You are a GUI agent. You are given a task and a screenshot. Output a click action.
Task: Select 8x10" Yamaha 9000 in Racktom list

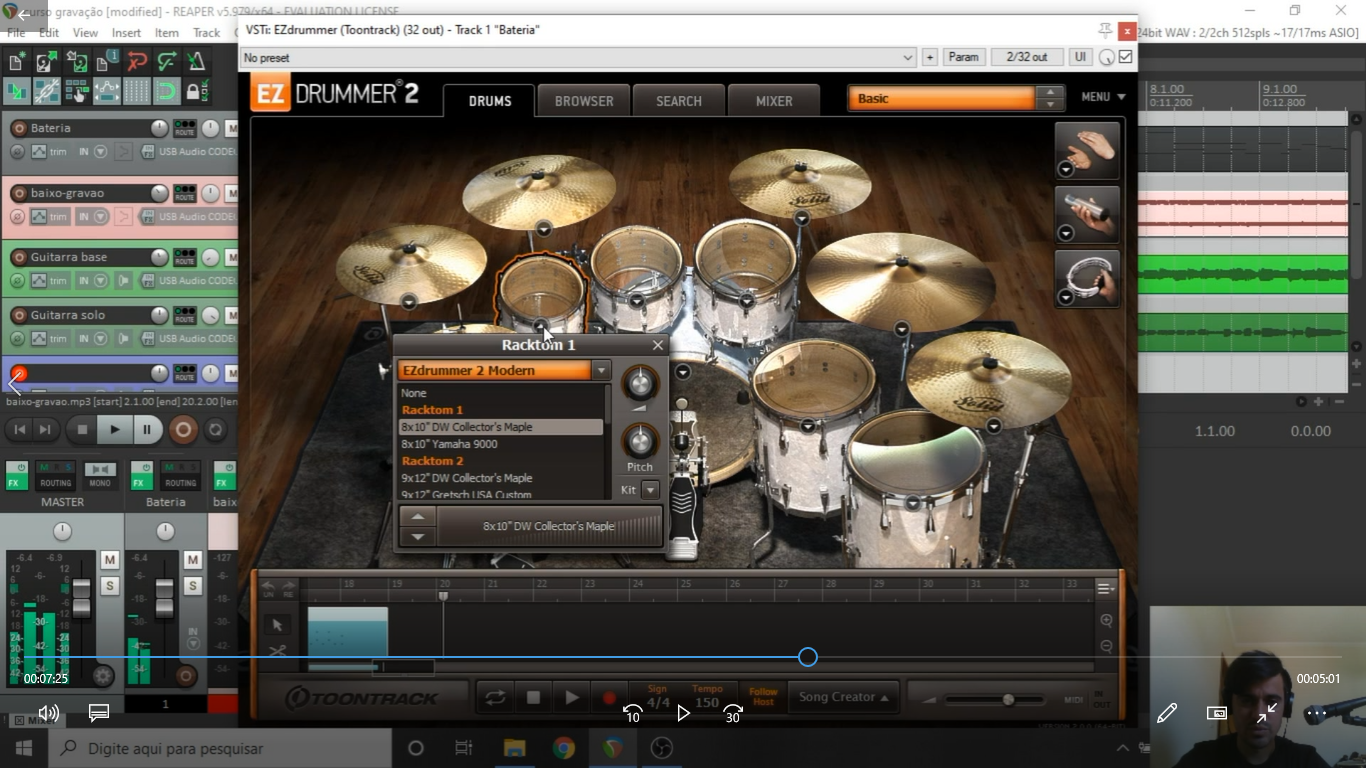501,444
